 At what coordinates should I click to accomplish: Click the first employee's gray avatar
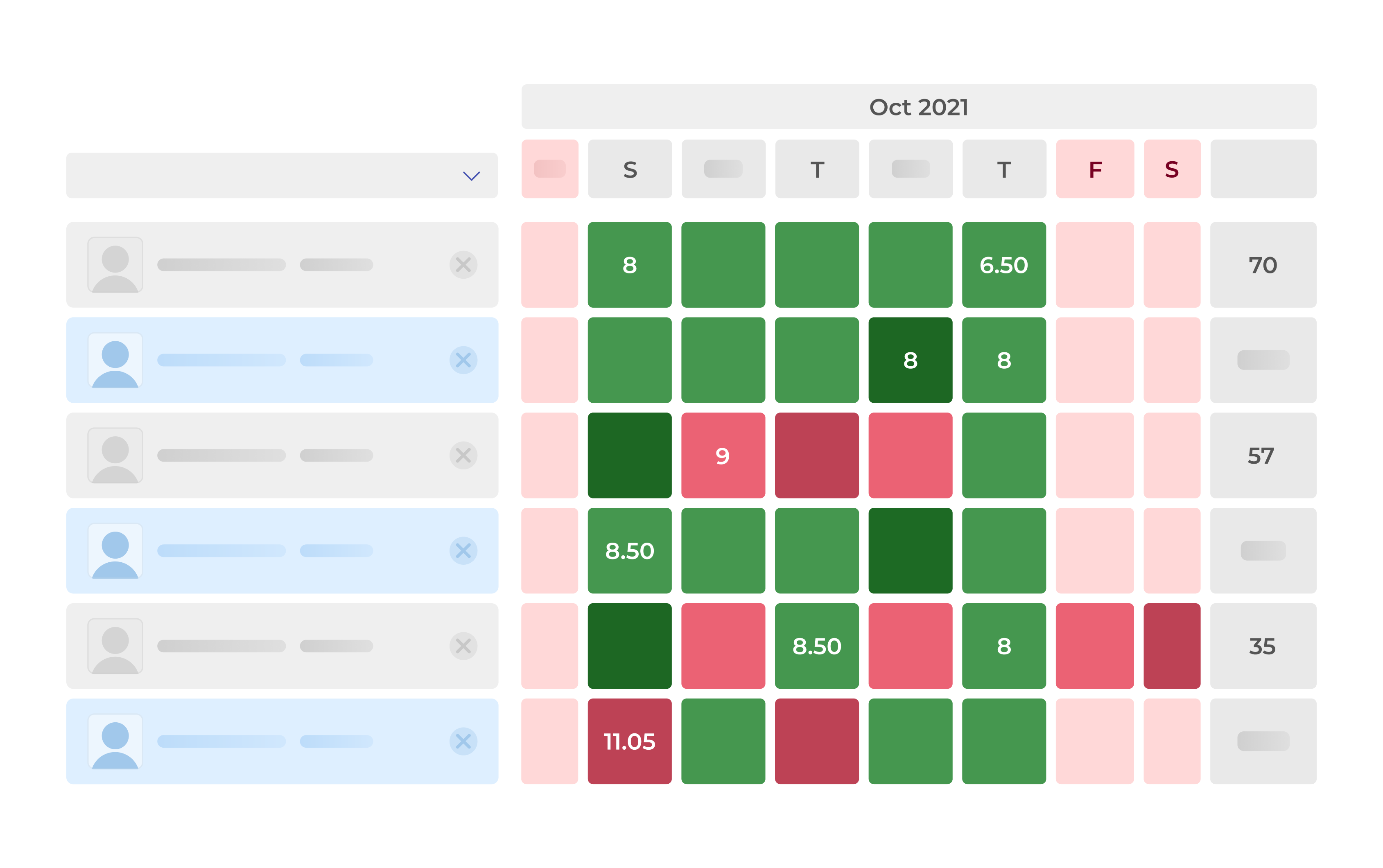[115, 265]
